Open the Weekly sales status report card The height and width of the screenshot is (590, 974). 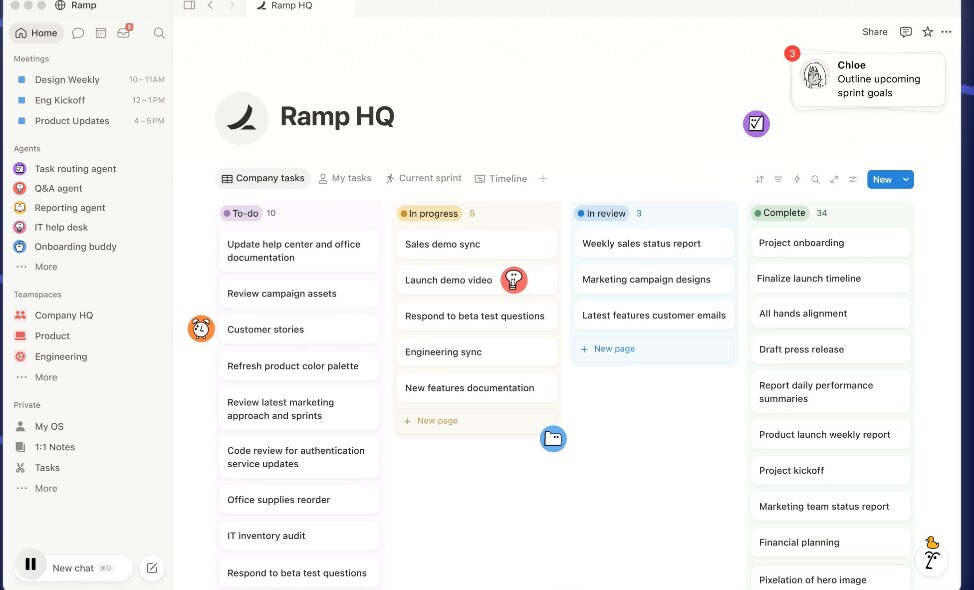(x=653, y=244)
